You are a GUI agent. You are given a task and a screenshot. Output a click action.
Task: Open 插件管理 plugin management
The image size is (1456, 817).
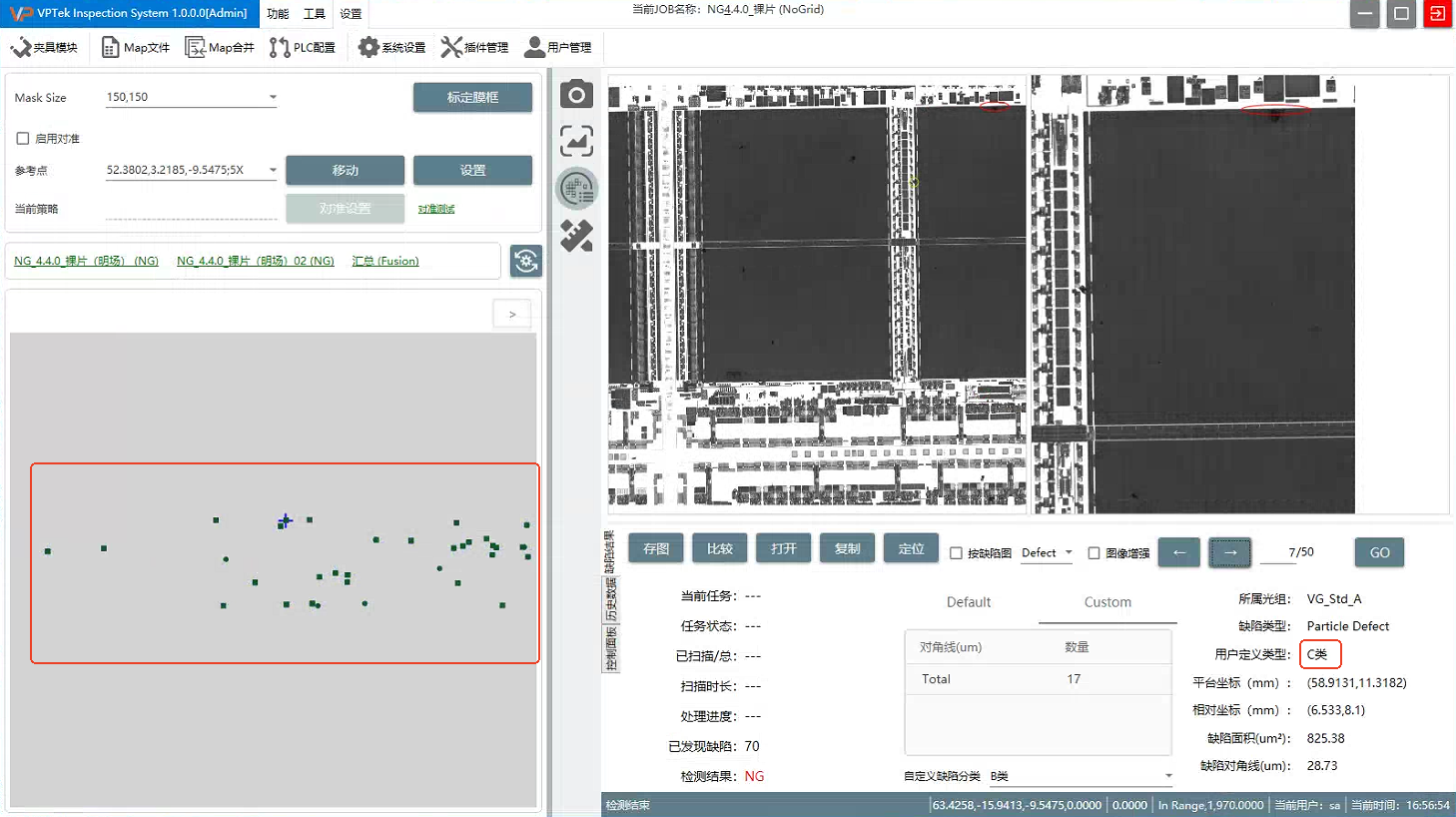(x=475, y=47)
